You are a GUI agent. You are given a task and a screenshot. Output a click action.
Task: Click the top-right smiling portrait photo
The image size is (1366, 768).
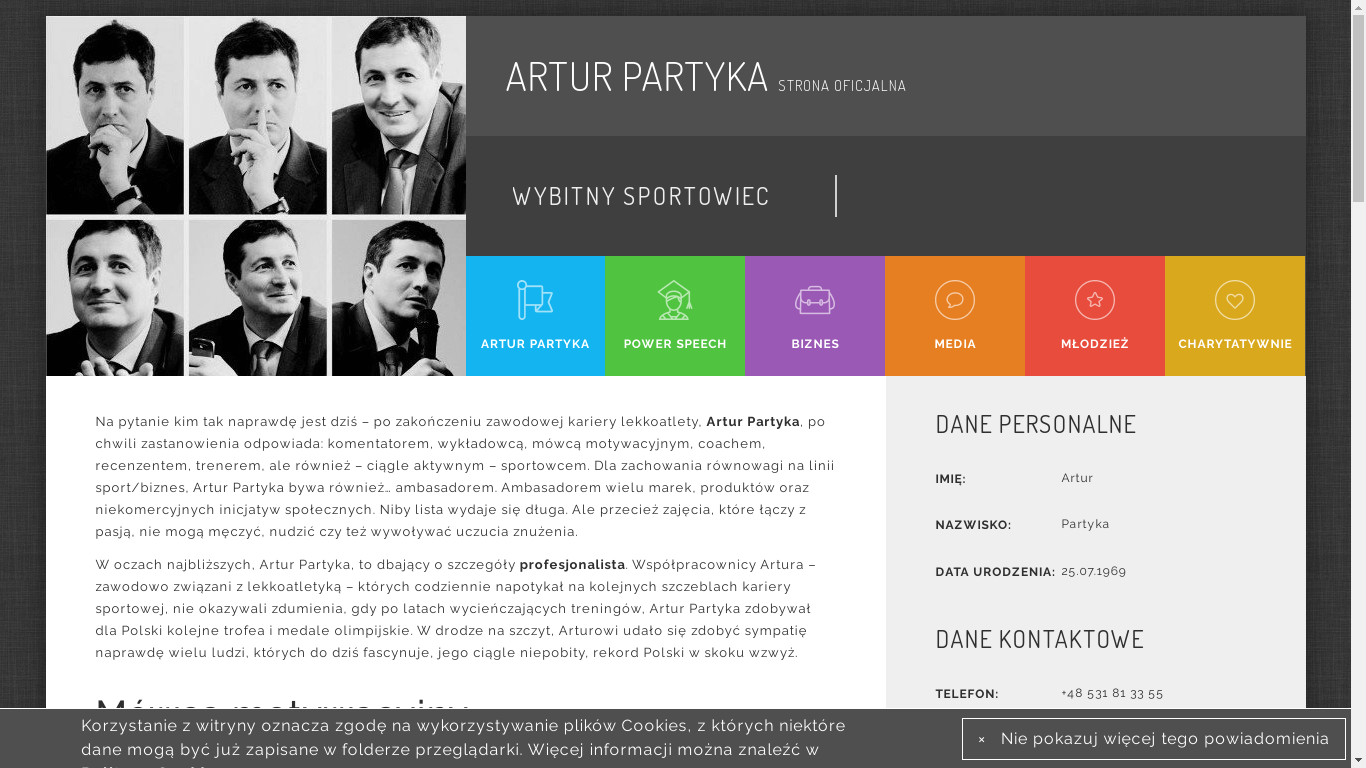[398, 116]
